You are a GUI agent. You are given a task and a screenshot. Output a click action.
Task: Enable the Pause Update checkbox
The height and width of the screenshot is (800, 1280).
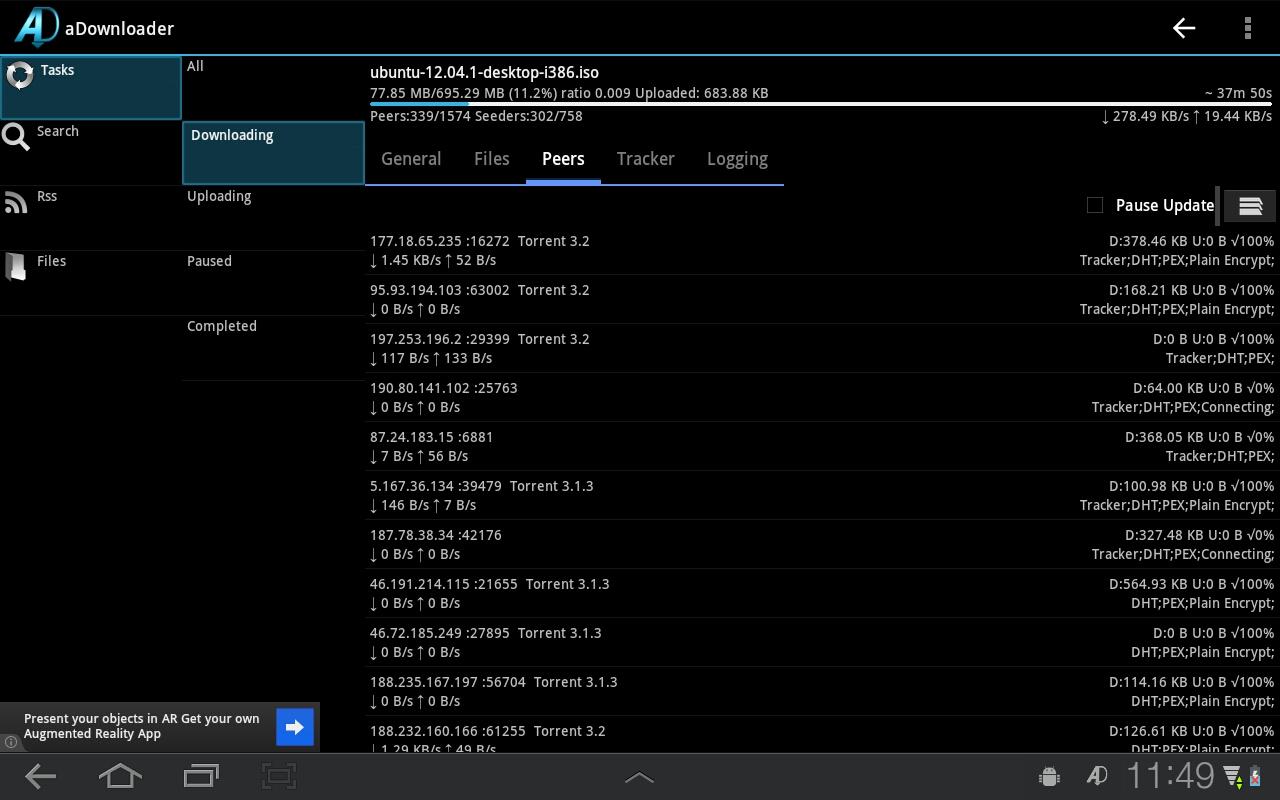(x=1095, y=204)
